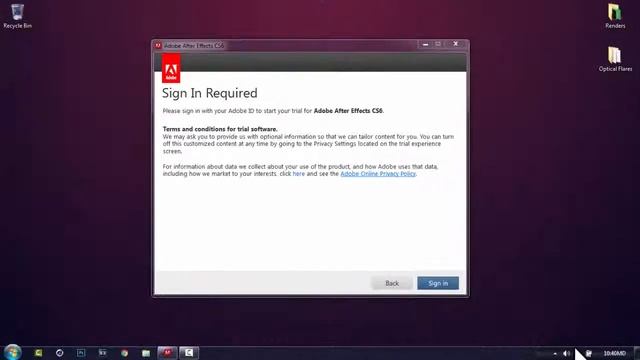Click the green taskbar icon beside the Start orb
Image resolution: width=640 pixels, height=360 pixels.
click(x=38, y=353)
